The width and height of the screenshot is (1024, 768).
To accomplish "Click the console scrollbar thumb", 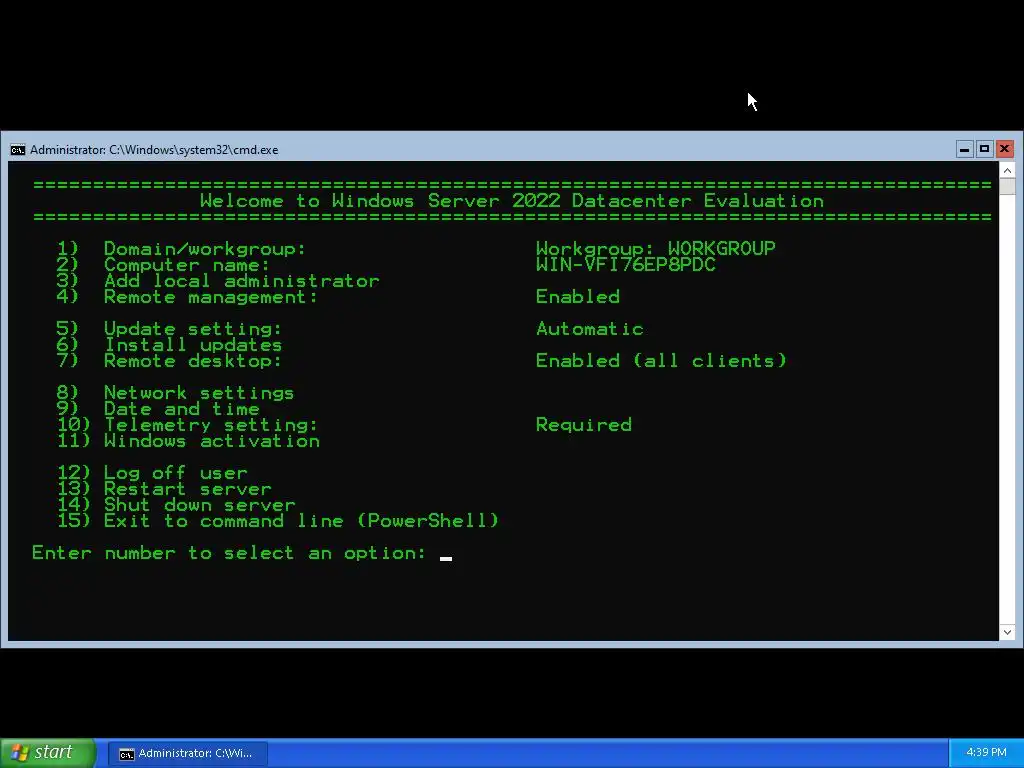I will [1007, 186].
